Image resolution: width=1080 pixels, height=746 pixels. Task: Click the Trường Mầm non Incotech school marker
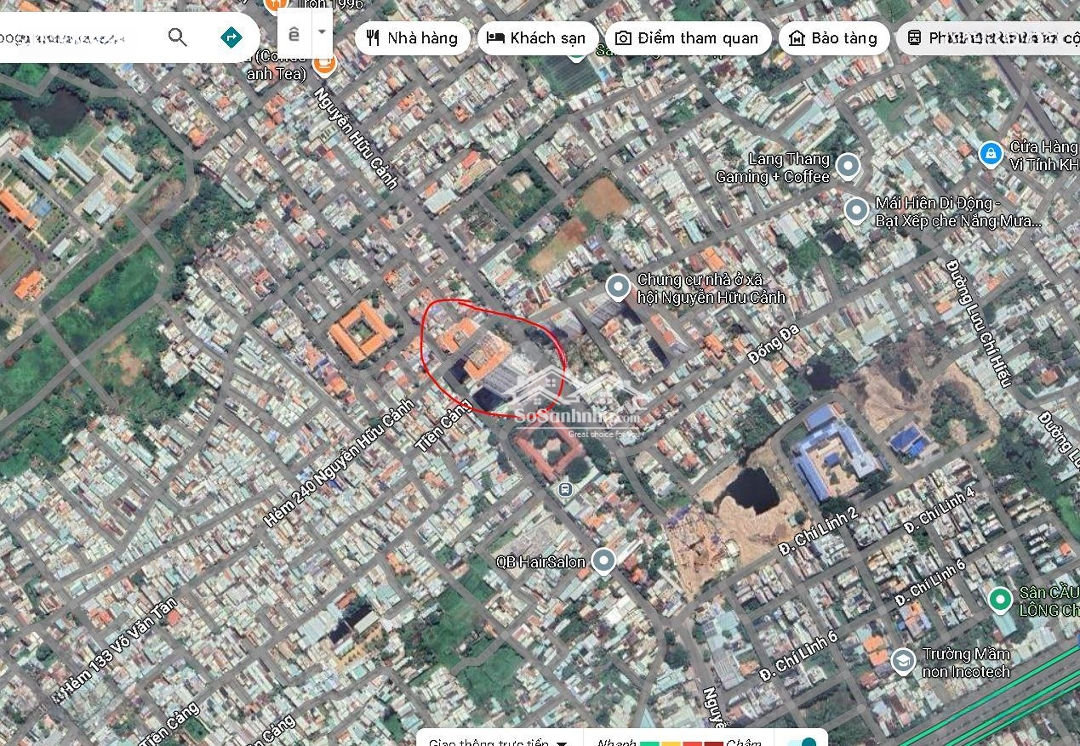tap(903, 660)
